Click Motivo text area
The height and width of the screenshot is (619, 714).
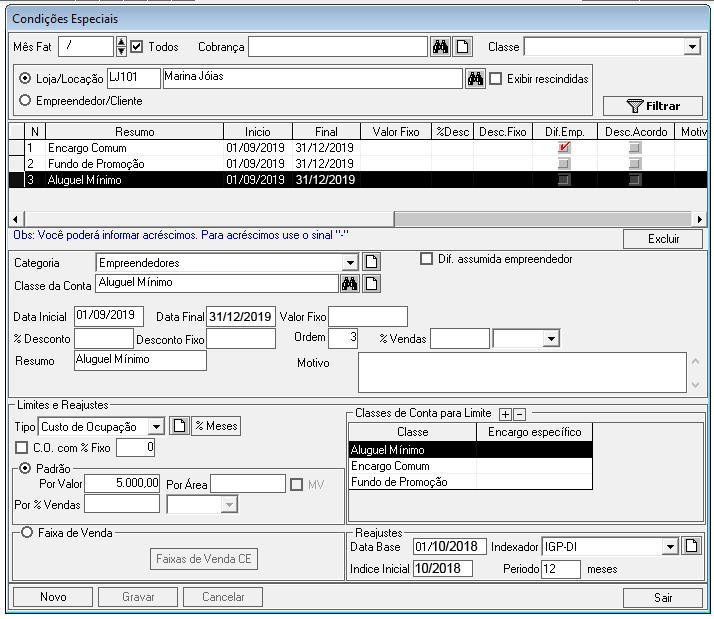[x=522, y=372]
